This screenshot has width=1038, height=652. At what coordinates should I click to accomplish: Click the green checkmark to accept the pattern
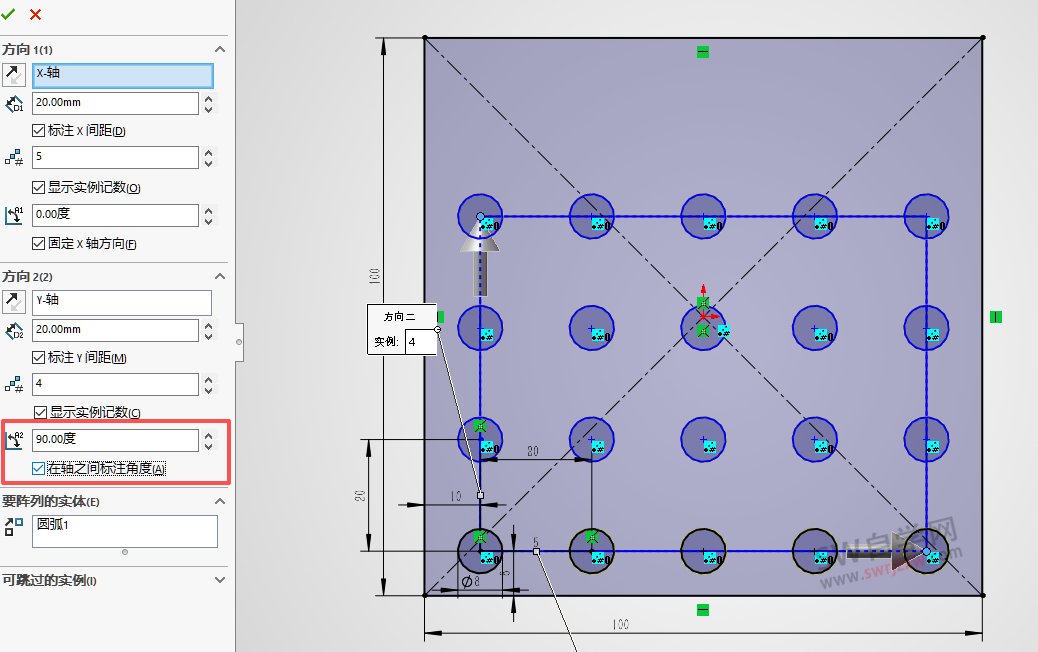pyautogui.click(x=9, y=15)
